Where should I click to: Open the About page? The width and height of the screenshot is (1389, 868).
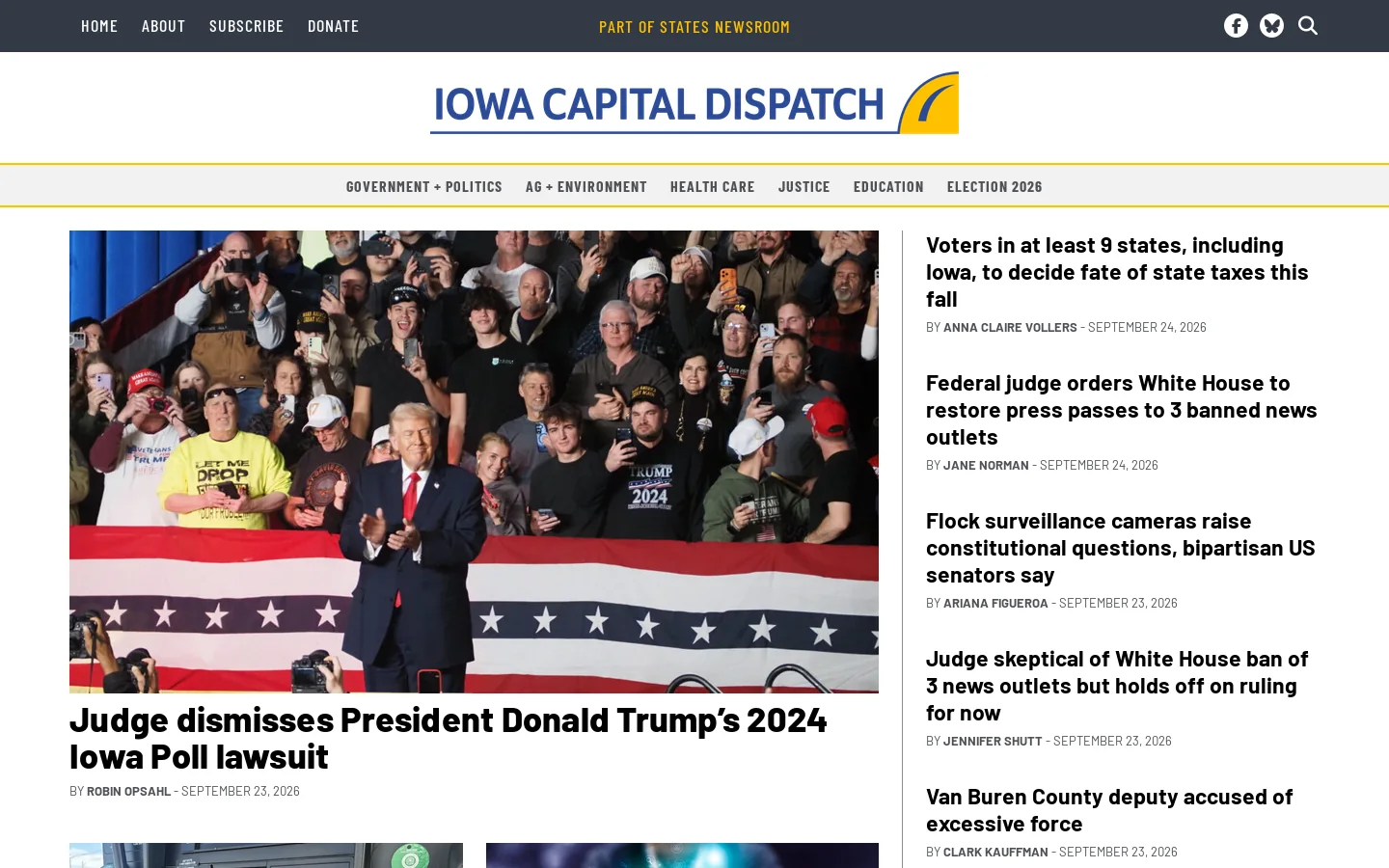point(163,26)
